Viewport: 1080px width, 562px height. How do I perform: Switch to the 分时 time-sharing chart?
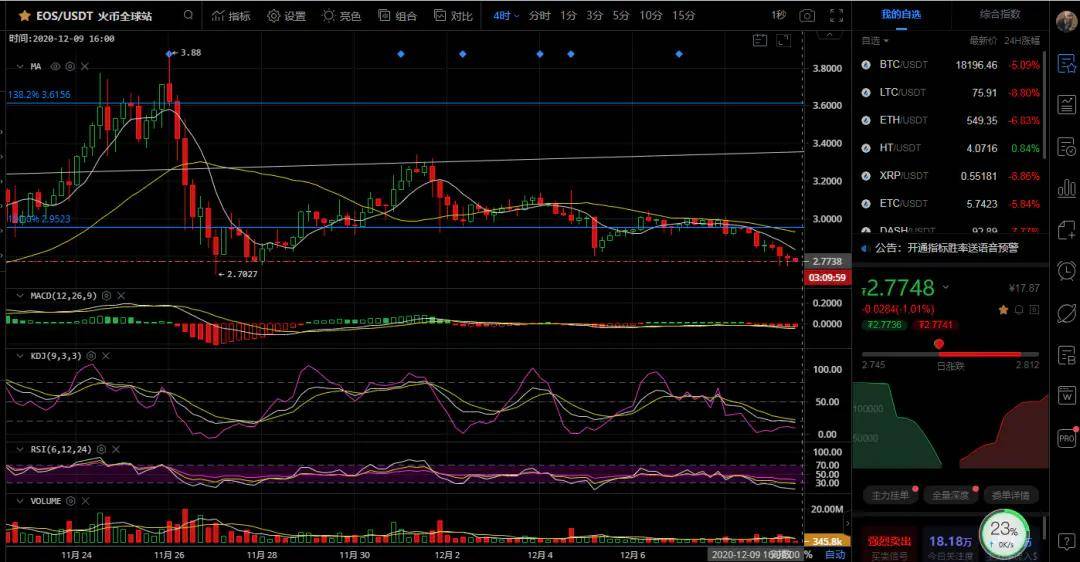click(539, 15)
